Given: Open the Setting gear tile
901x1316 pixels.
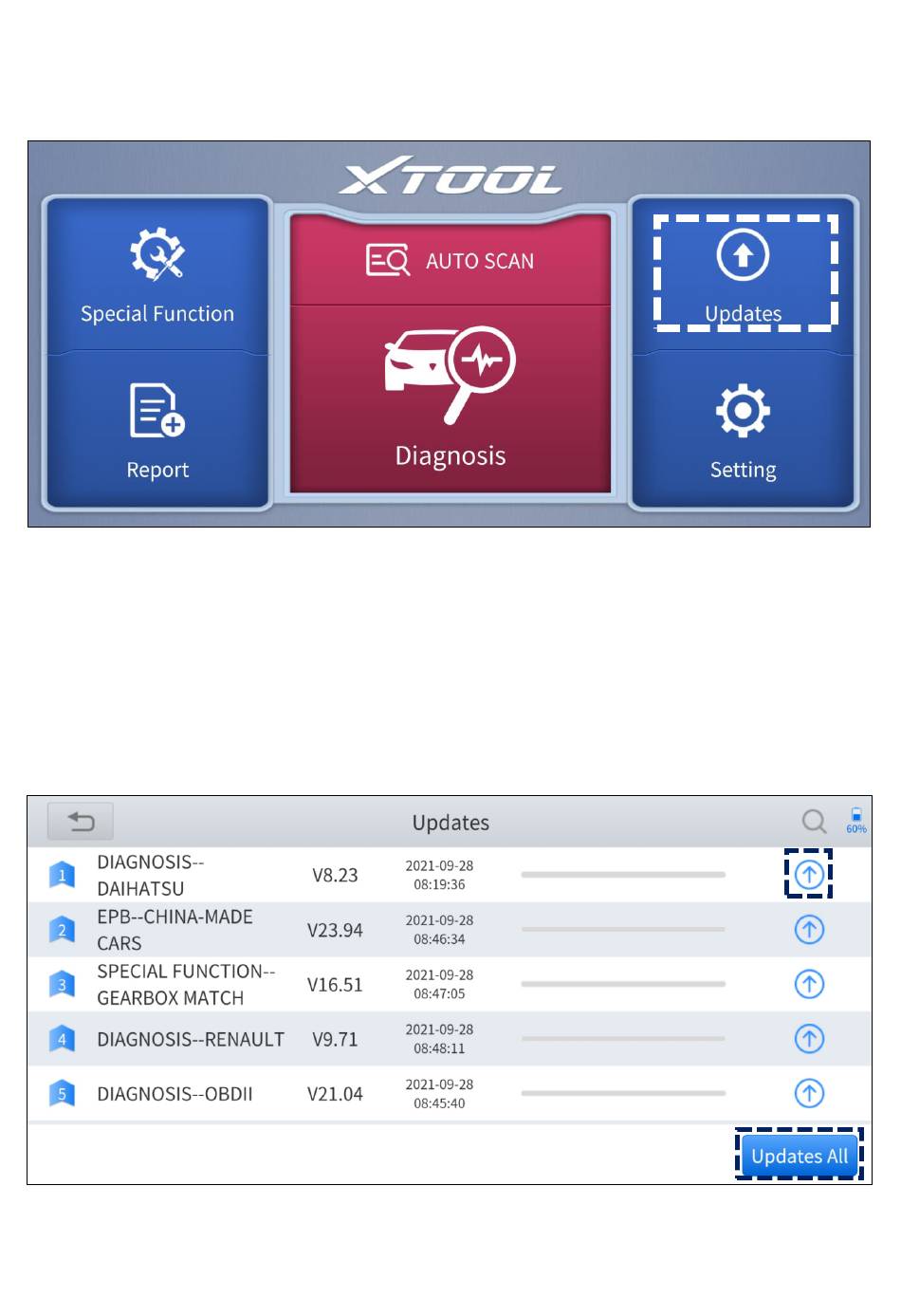Looking at the screenshot, I should point(744,431).
